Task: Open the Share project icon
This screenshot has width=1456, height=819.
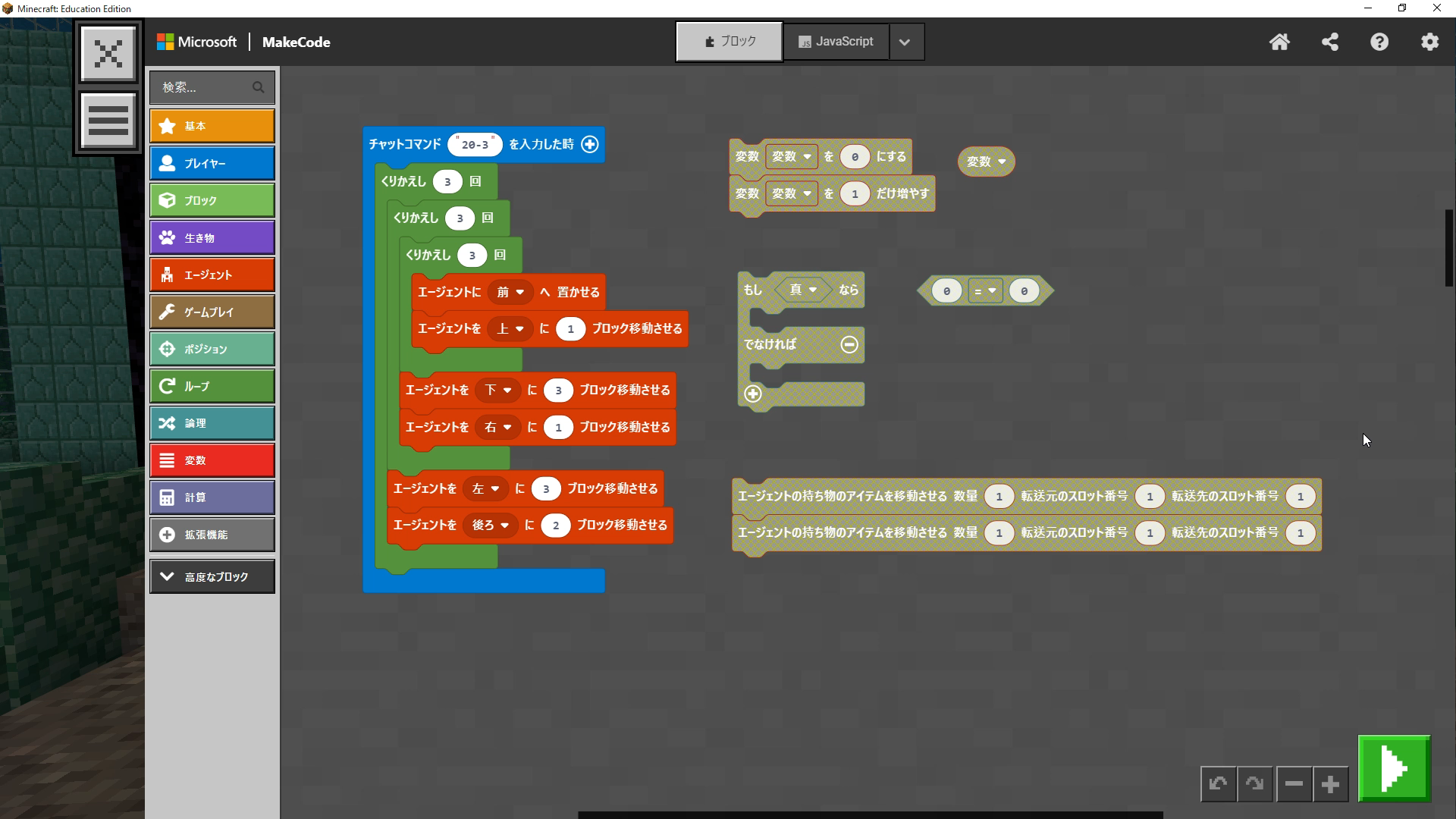Action: click(x=1329, y=42)
